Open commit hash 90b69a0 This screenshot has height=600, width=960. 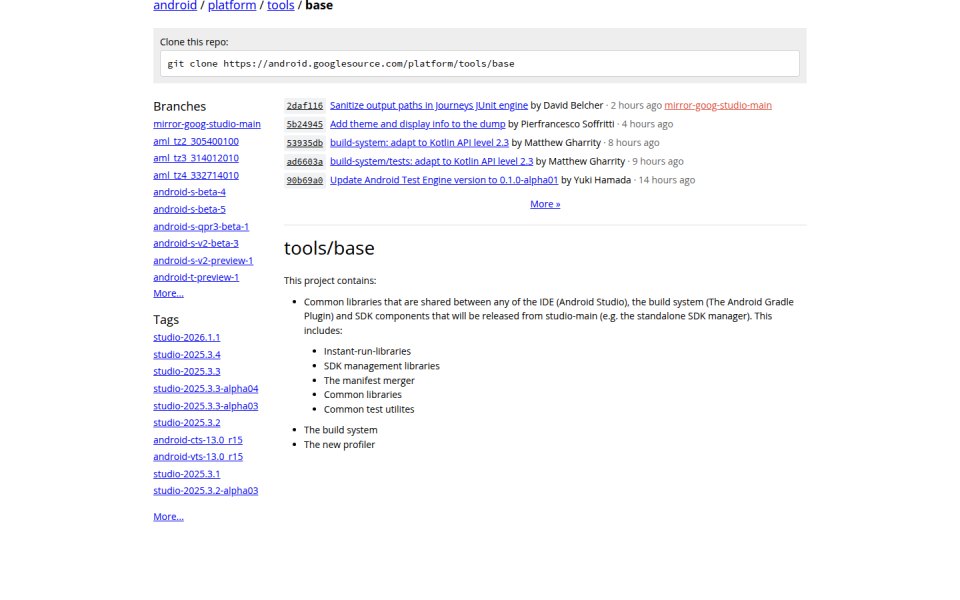point(304,180)
